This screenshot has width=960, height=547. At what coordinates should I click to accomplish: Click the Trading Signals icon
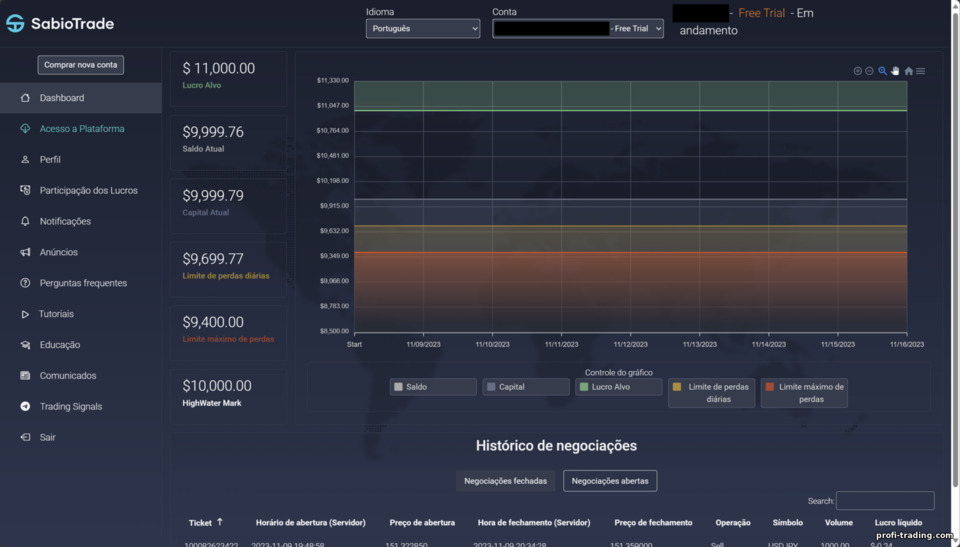click(25, 406)
